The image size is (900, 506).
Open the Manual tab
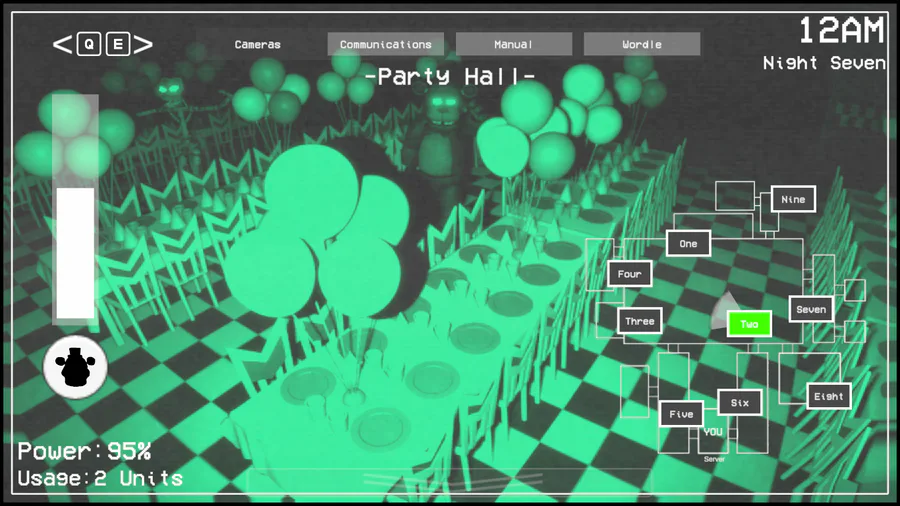(x=514, y=44)
